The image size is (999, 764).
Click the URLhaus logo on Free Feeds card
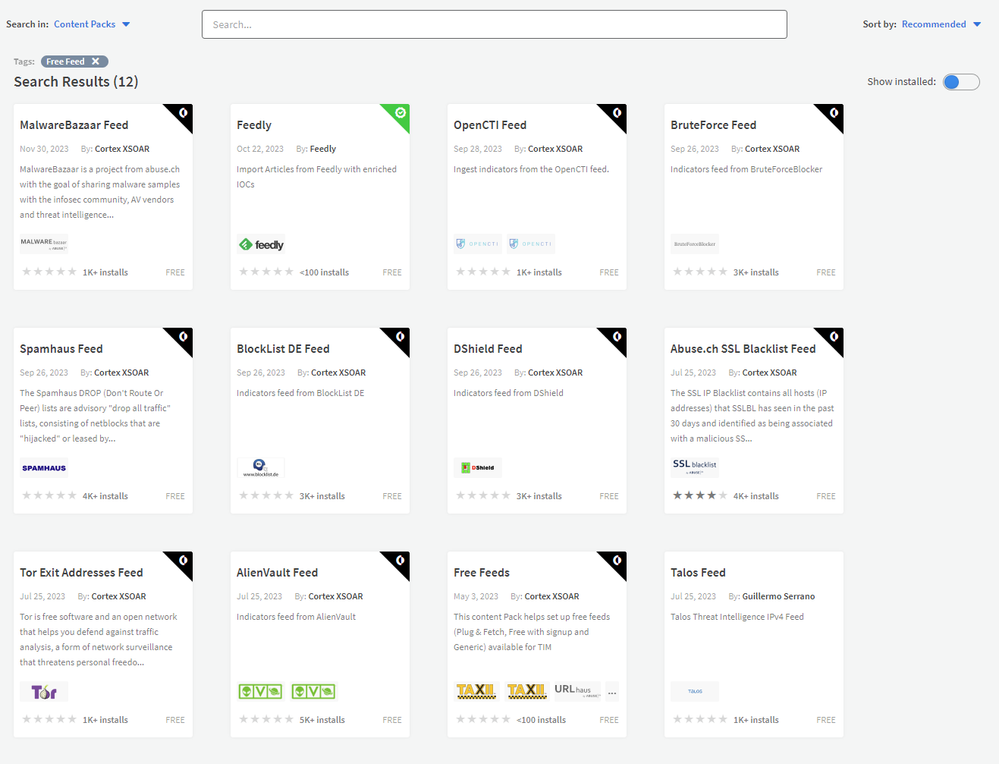tap(577, 691)
